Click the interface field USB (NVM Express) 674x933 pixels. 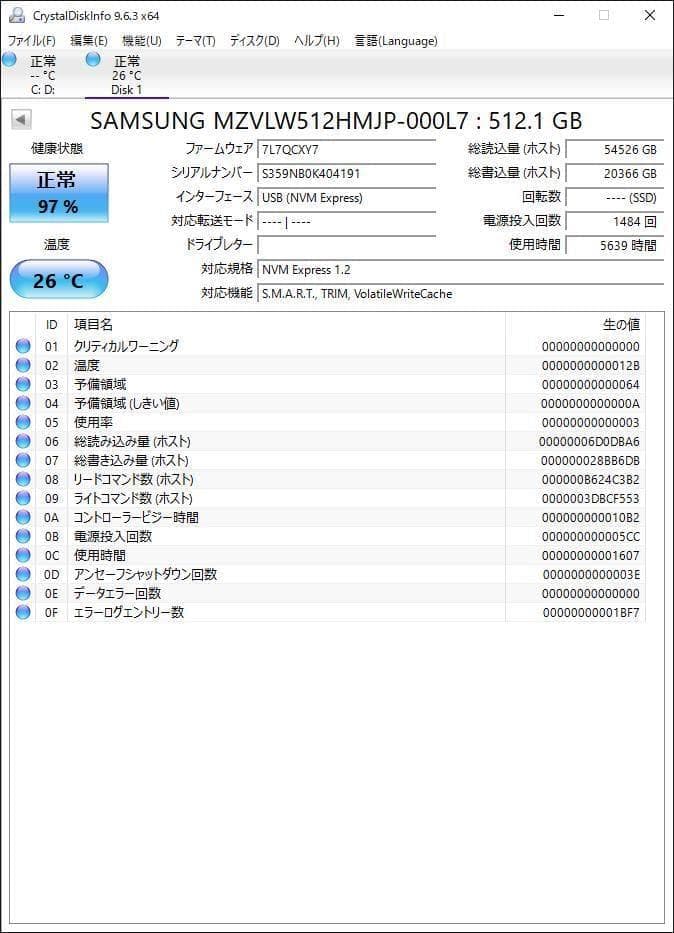[x=346, y=198]
